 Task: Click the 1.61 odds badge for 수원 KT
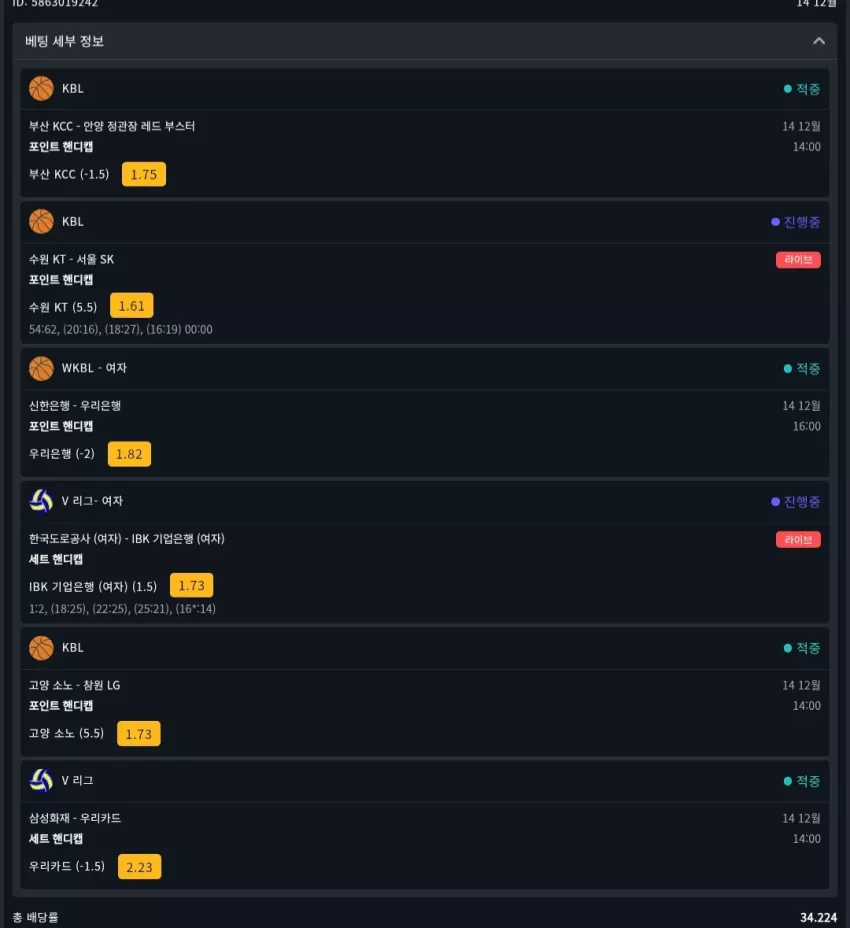[x=131, y=306]
